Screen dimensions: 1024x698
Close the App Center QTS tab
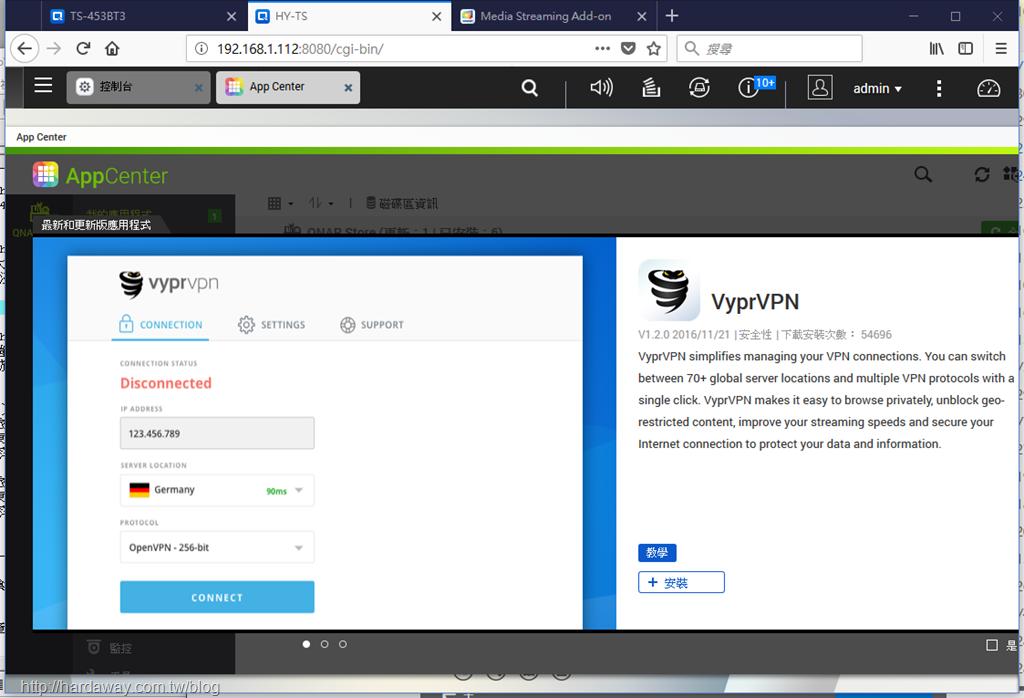coord(348,87)
